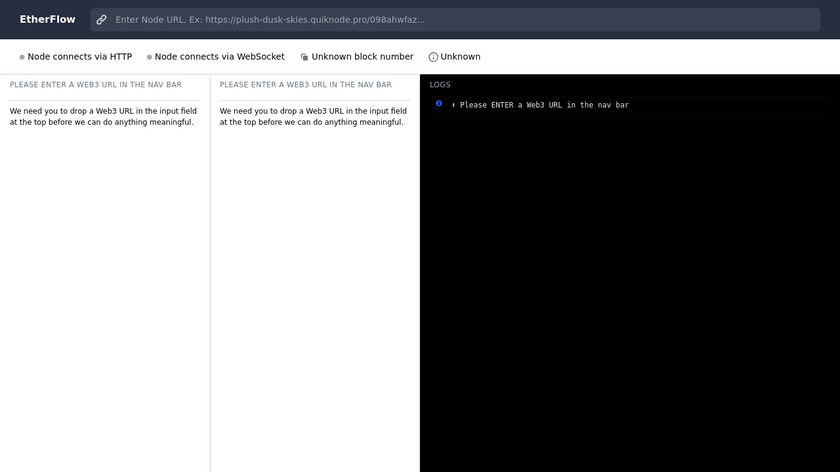
Task: Click the info circle icon near Unknown
Action: click(433, 57)
